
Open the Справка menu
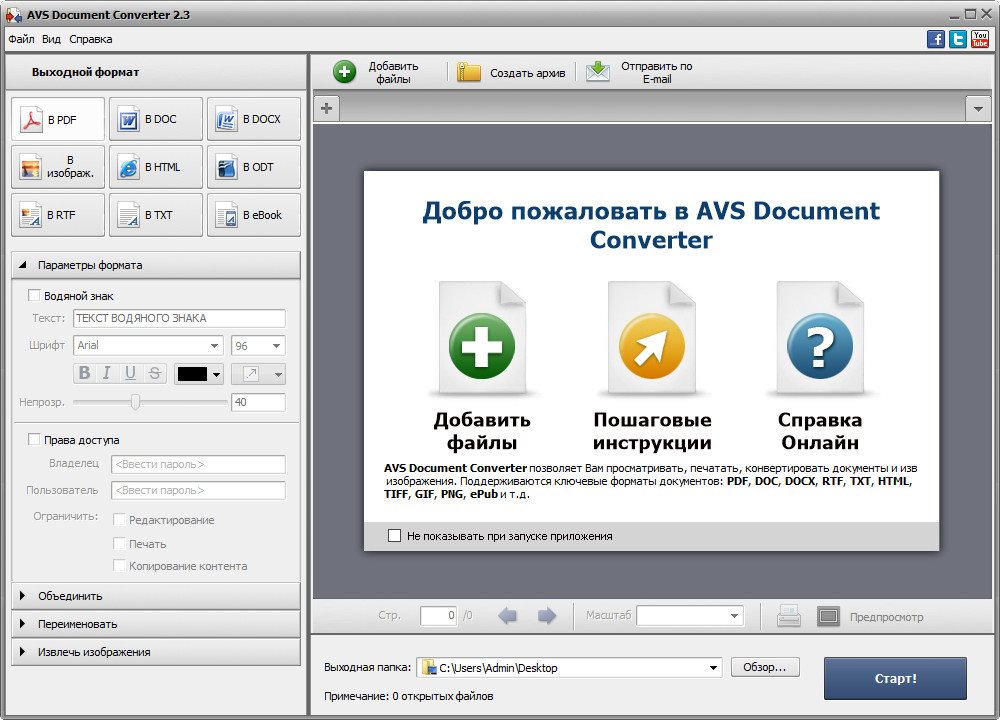pos(91,39)
